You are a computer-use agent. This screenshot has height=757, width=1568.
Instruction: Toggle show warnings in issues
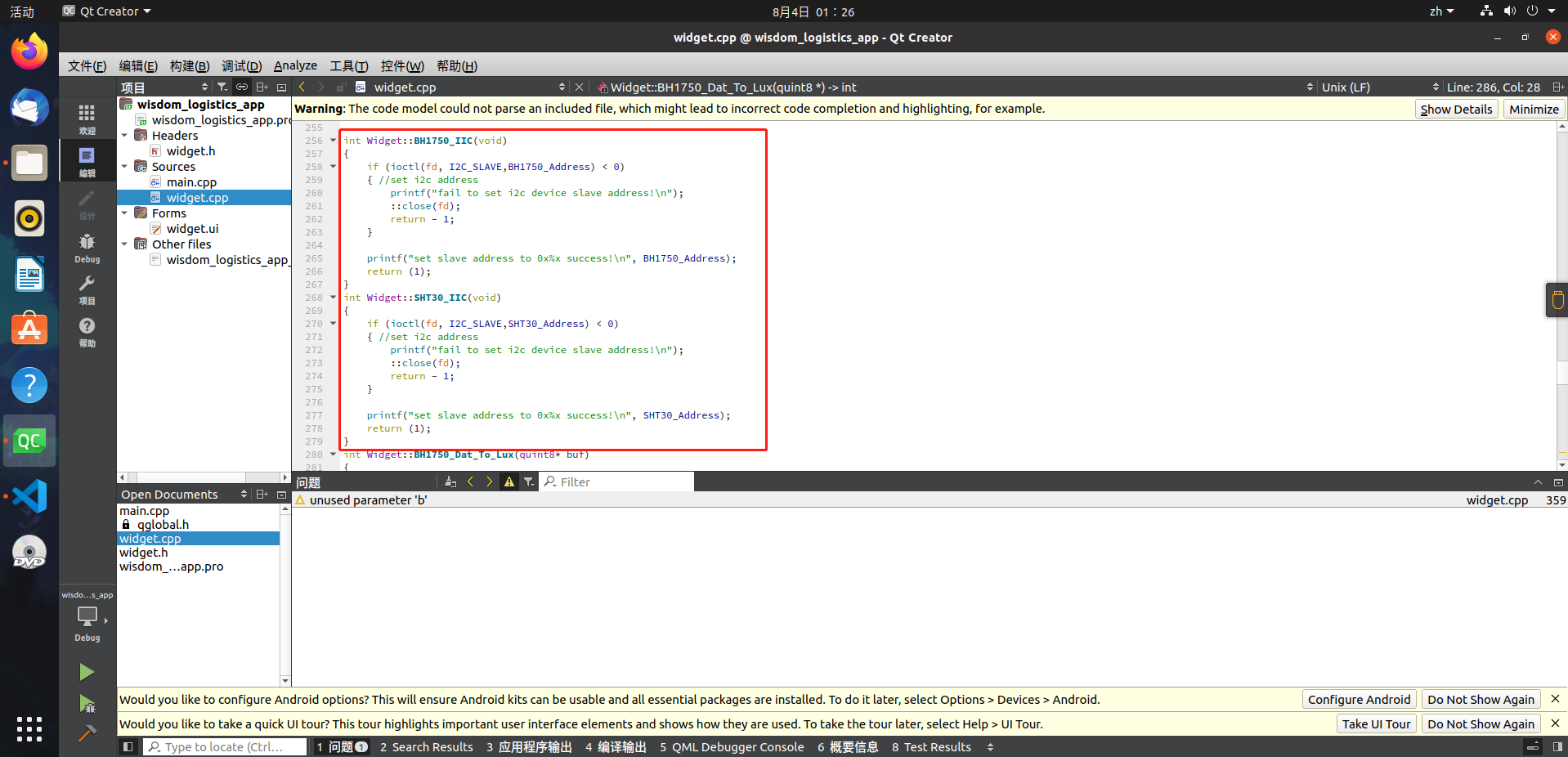coord(509,482)
